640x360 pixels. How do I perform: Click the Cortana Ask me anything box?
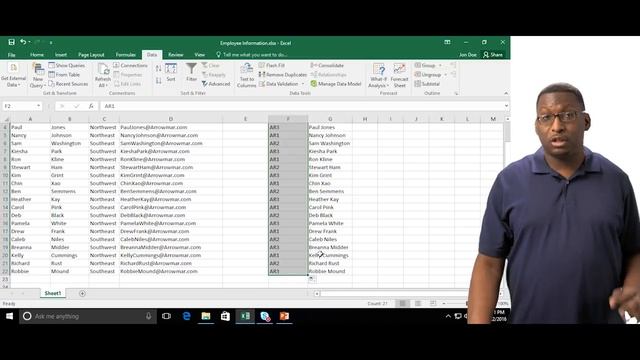tap(88, 316)
